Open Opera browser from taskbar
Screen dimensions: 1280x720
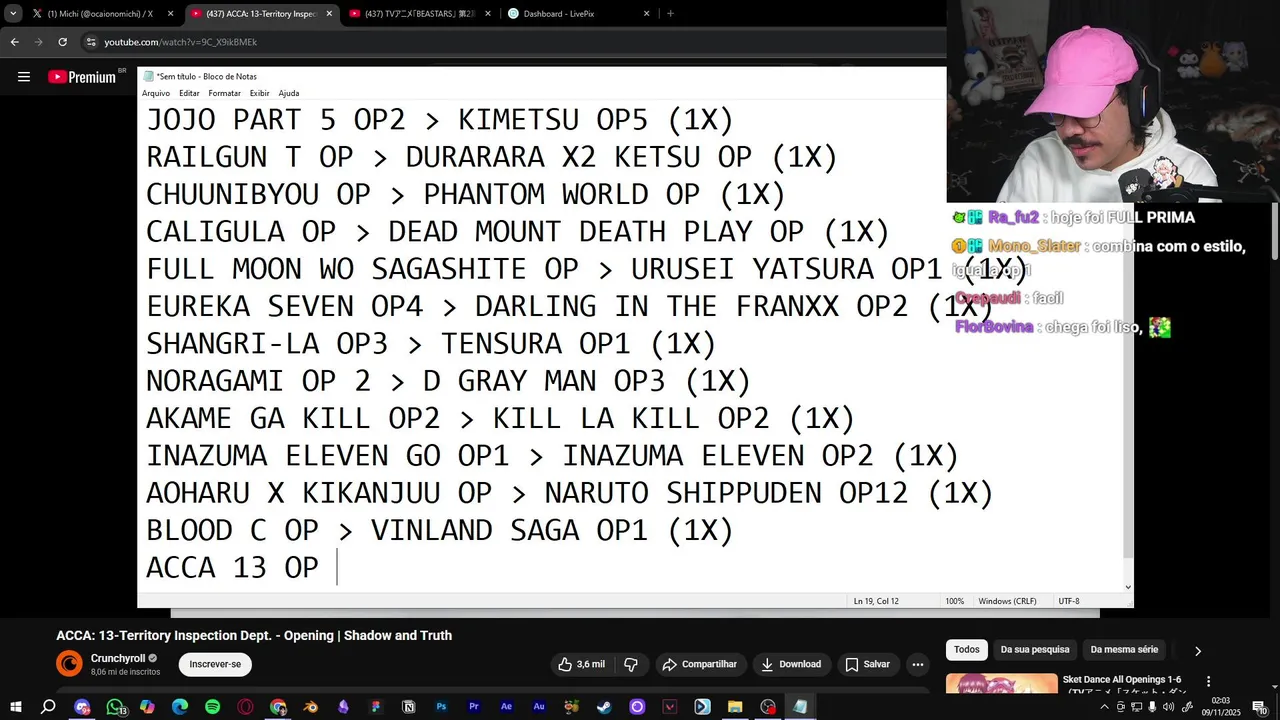245,707
